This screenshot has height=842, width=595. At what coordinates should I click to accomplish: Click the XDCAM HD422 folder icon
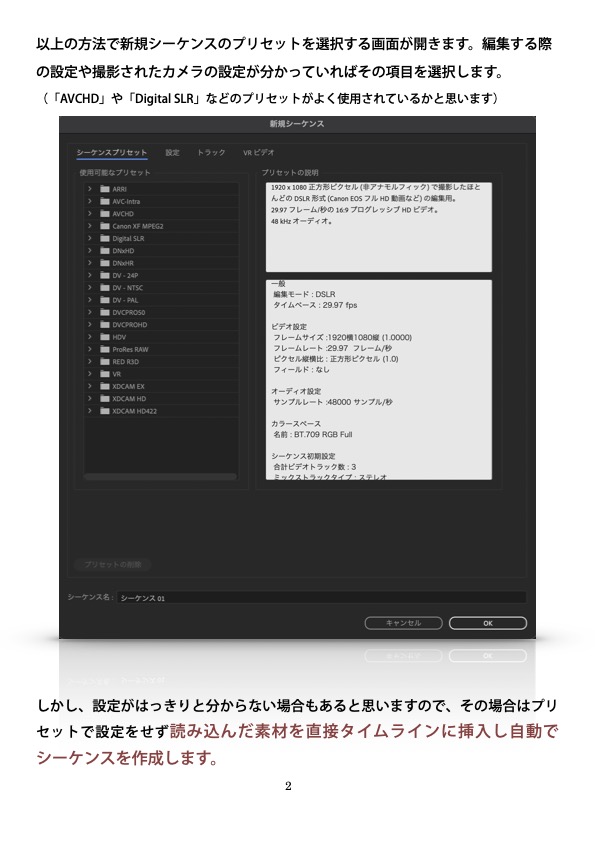(105, 411)
